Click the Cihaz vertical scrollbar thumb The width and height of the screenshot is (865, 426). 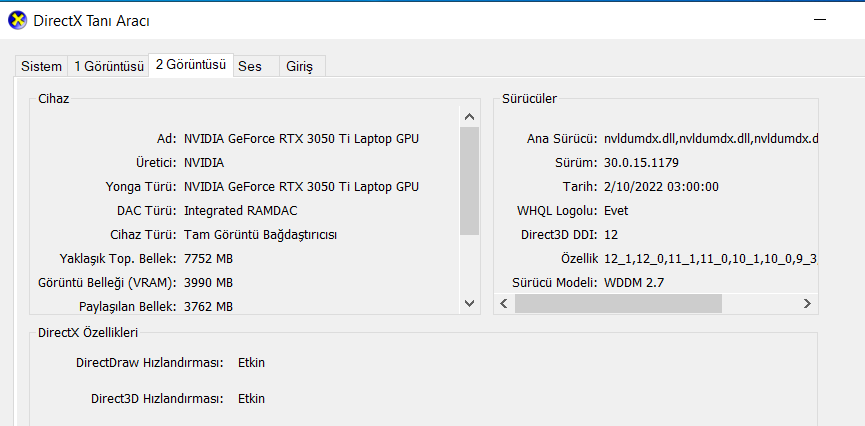[470, 180]
